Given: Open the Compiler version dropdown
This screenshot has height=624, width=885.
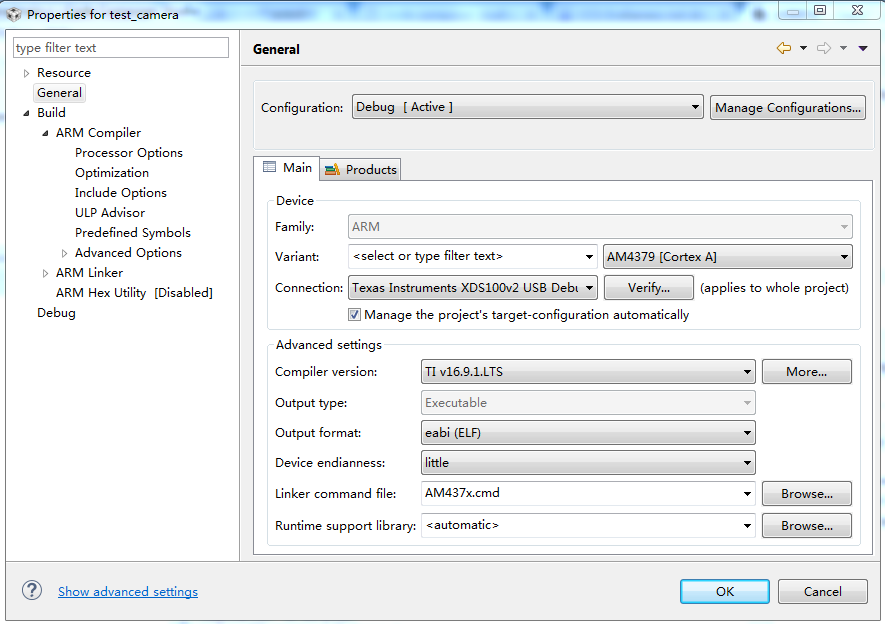Looking at the screenshot, I should tap(588, 372).
